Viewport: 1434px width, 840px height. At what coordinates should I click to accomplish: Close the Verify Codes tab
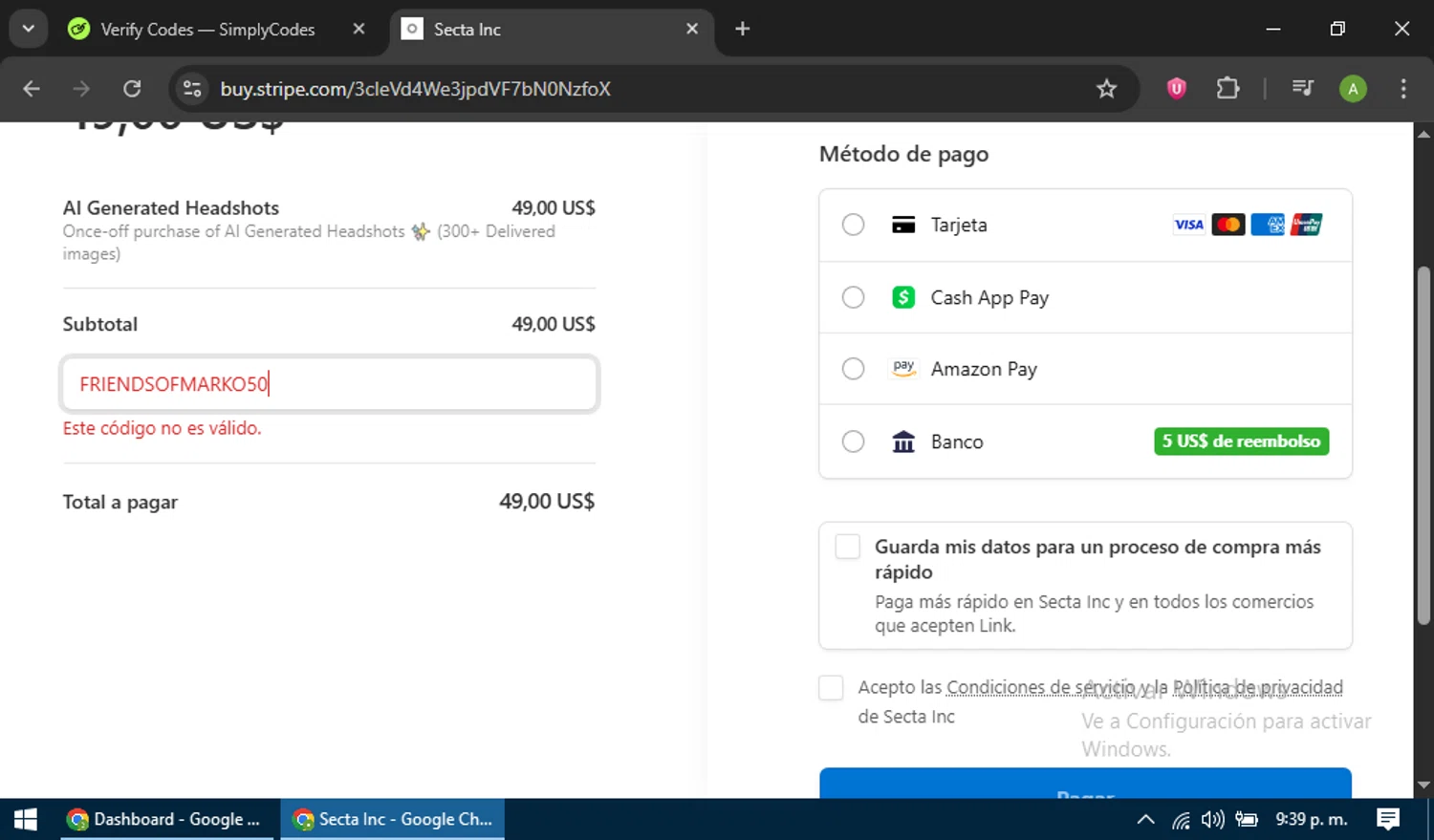click(x=358, y=29)
